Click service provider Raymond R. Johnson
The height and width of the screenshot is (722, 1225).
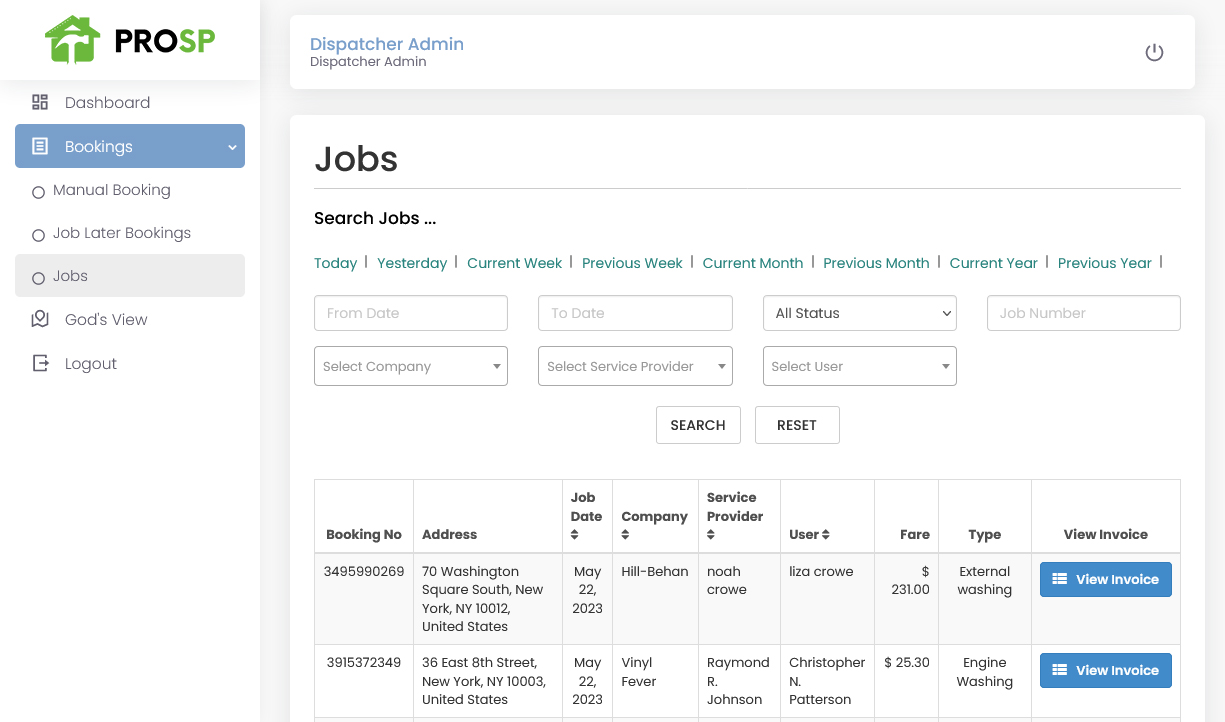click(738, 681)
